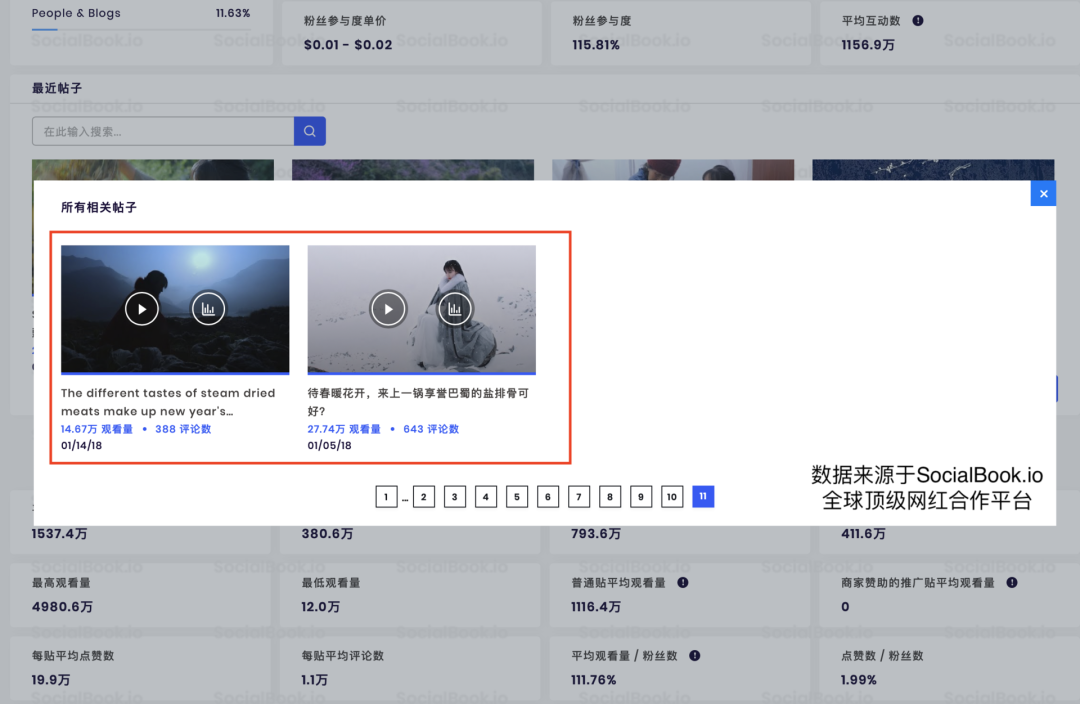Click the blue search magnifier icon
Screen dimensions: 1080x704
[309, 131]
